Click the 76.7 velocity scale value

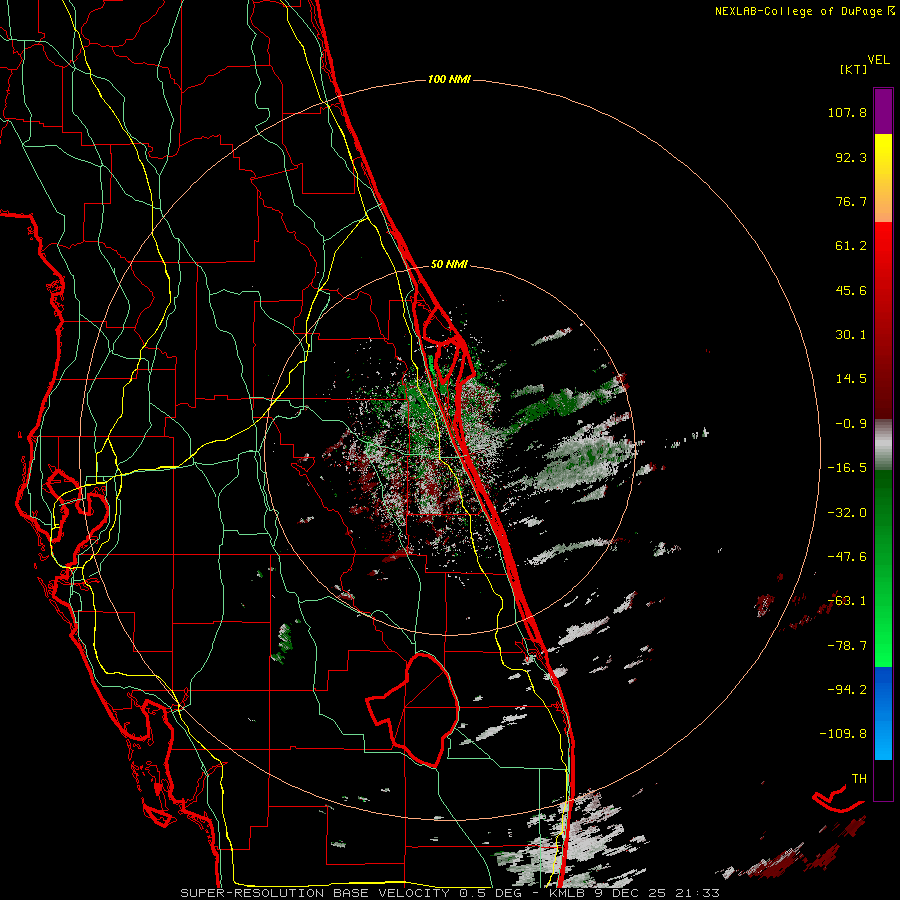[851, 201]
